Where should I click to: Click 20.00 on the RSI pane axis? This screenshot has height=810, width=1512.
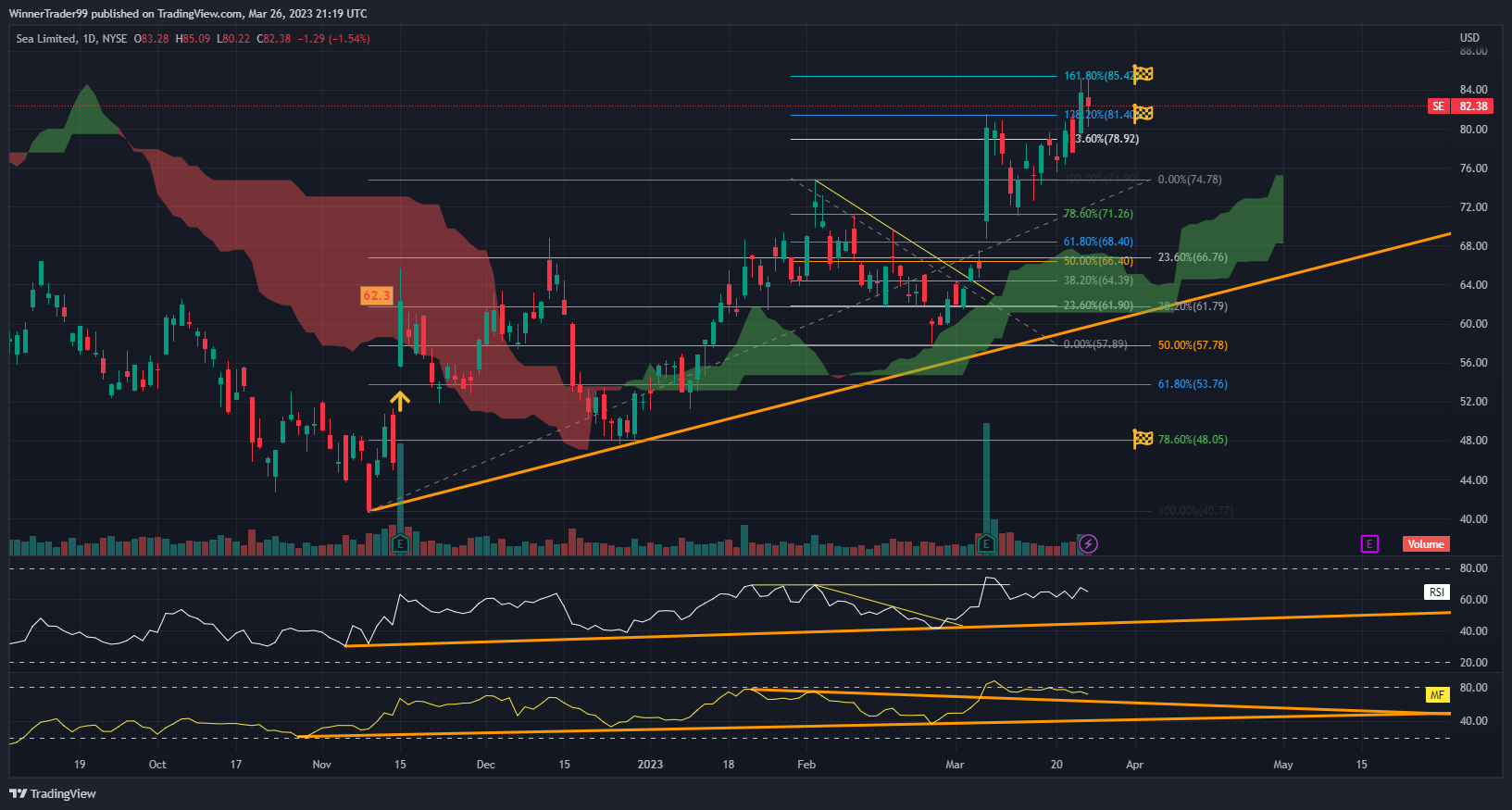pos(1473,663)
